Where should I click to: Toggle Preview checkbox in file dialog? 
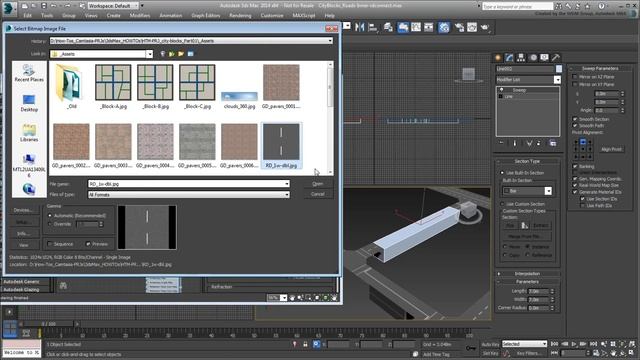click(x=88, y=244)
